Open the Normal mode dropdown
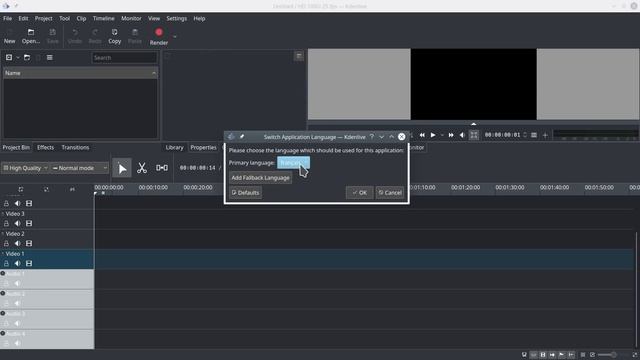 (x=80, y=168)
